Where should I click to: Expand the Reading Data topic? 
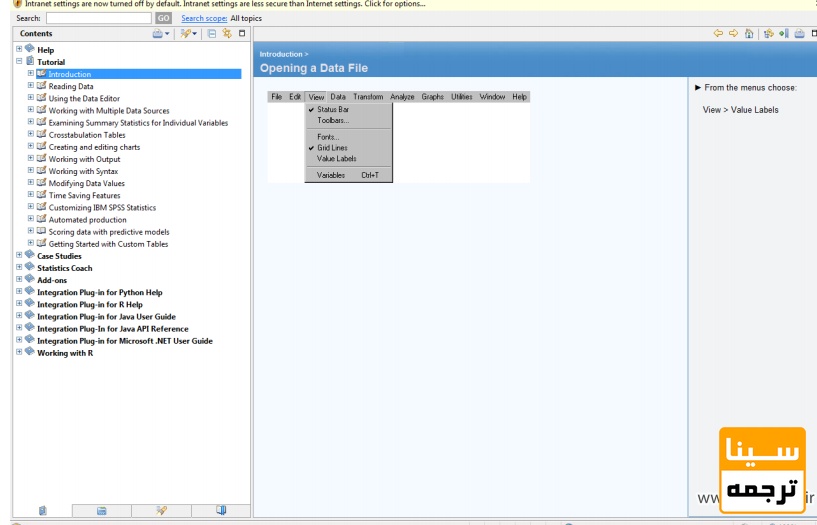coord(30,85)
